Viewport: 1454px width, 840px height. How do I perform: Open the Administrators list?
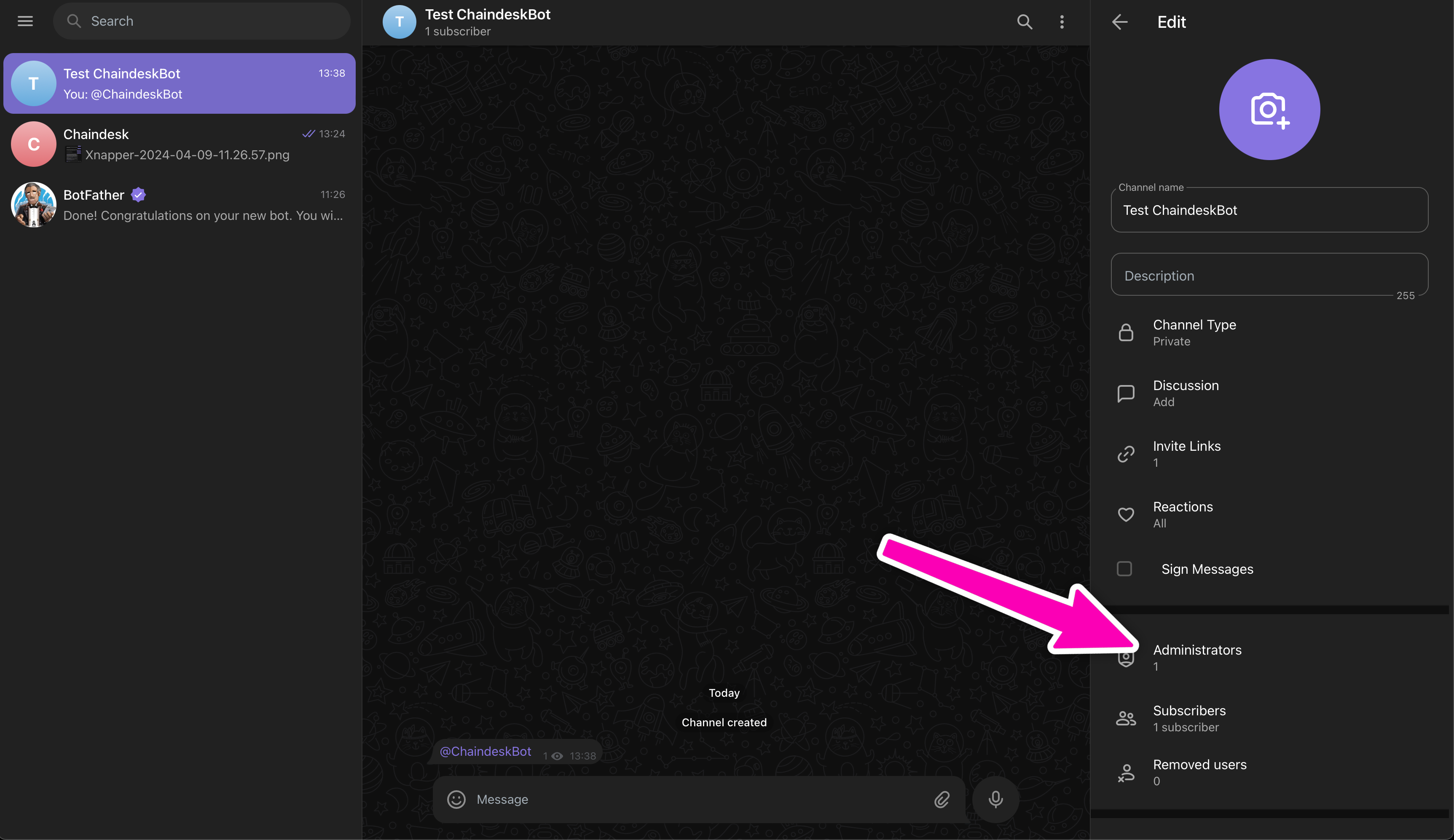(x=1197, y=657)
